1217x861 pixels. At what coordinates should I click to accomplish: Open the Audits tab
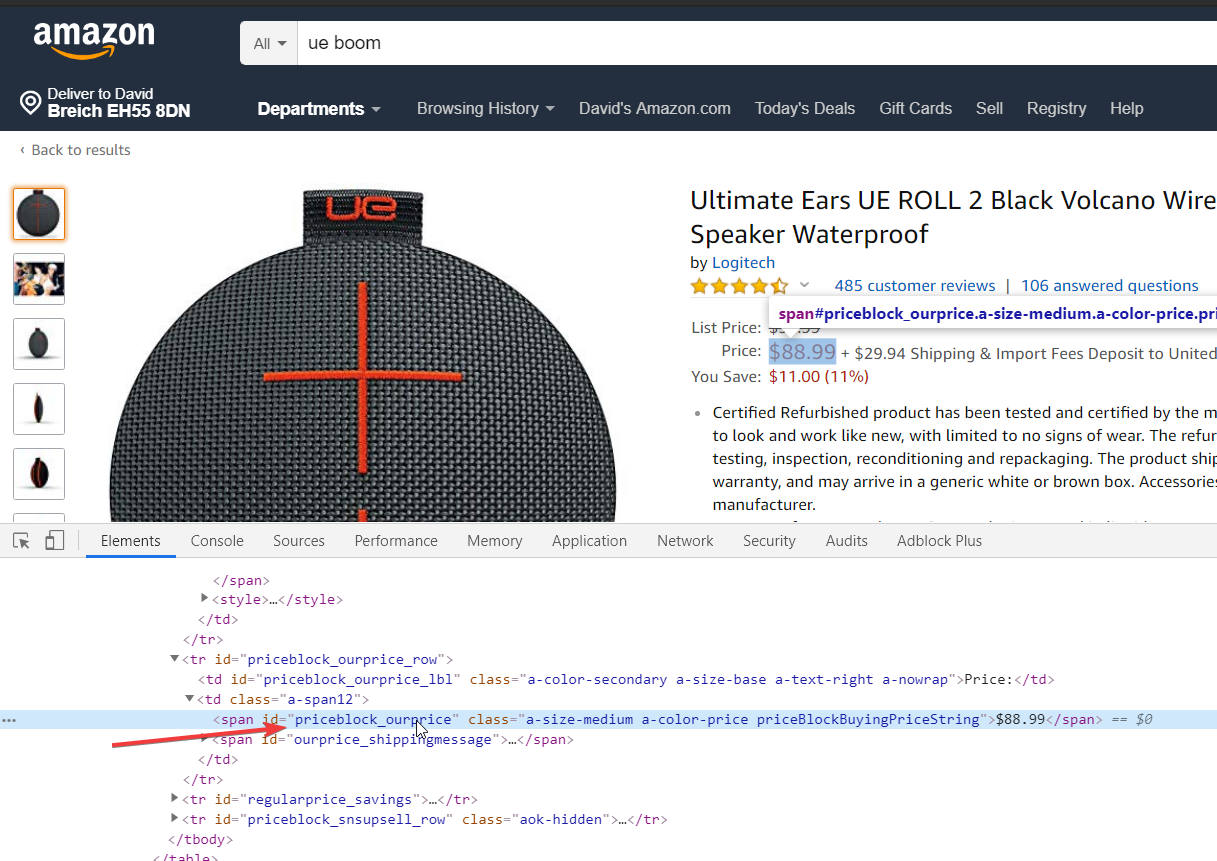coord(846,541)
